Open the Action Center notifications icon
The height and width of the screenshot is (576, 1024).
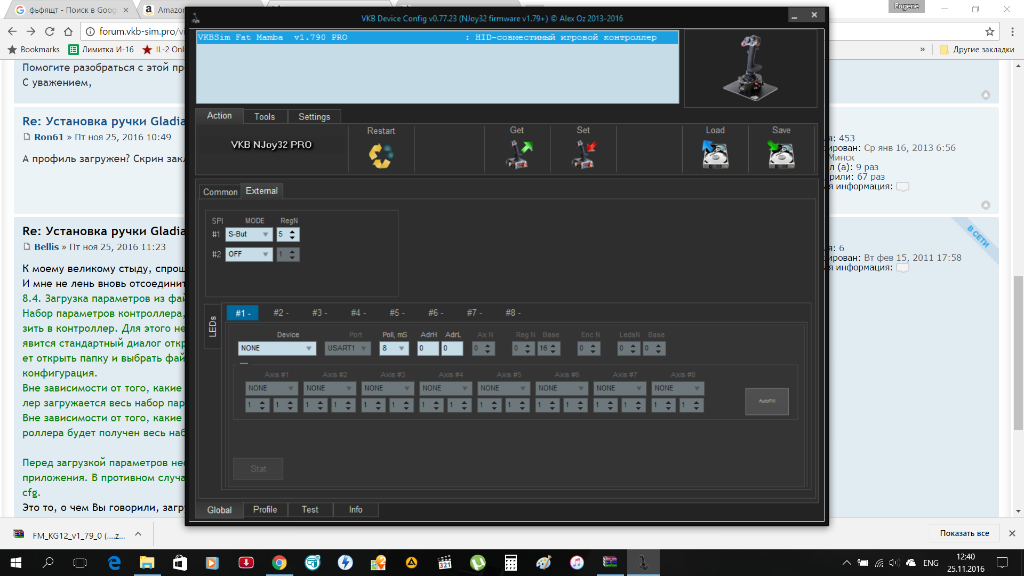click(1002, 562)
